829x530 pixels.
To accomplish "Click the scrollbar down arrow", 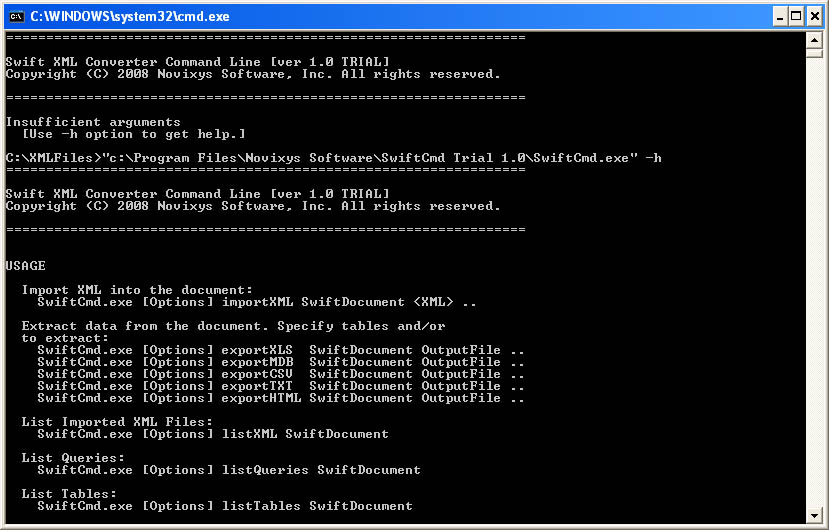I will click(814, 515).
